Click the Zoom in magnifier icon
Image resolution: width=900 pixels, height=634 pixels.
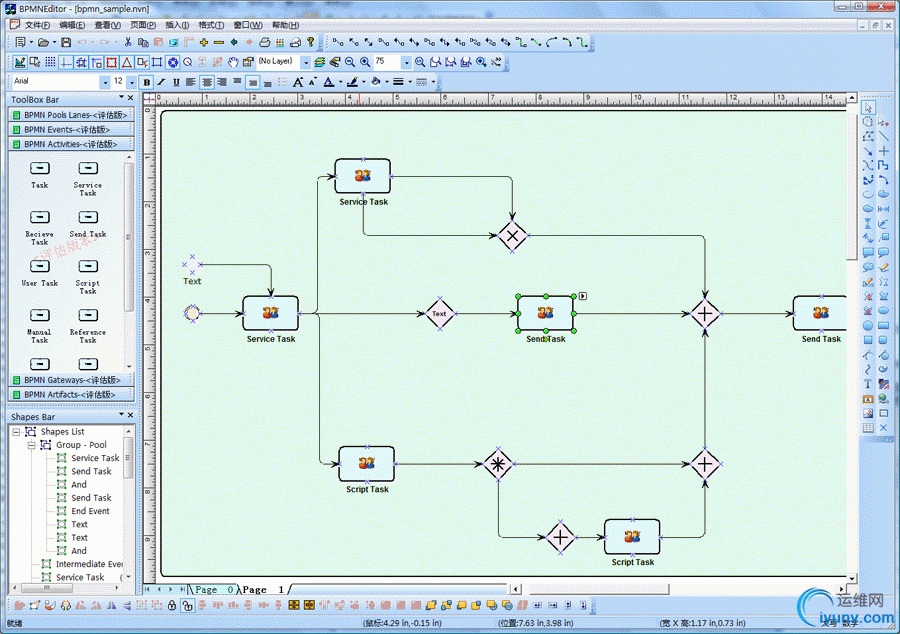pos(364,62)
